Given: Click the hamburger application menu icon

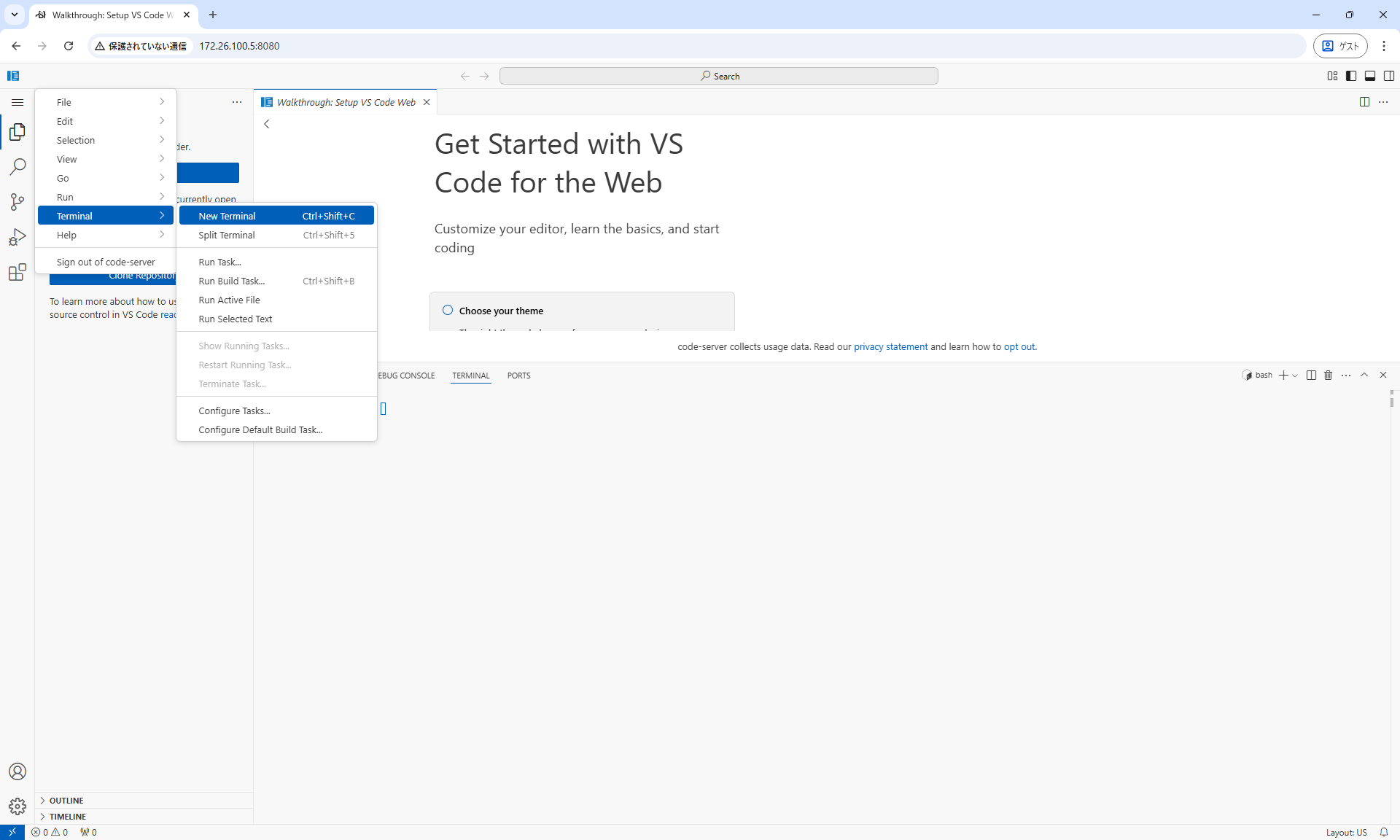Looking at the screenshot, I should (17, 102).
